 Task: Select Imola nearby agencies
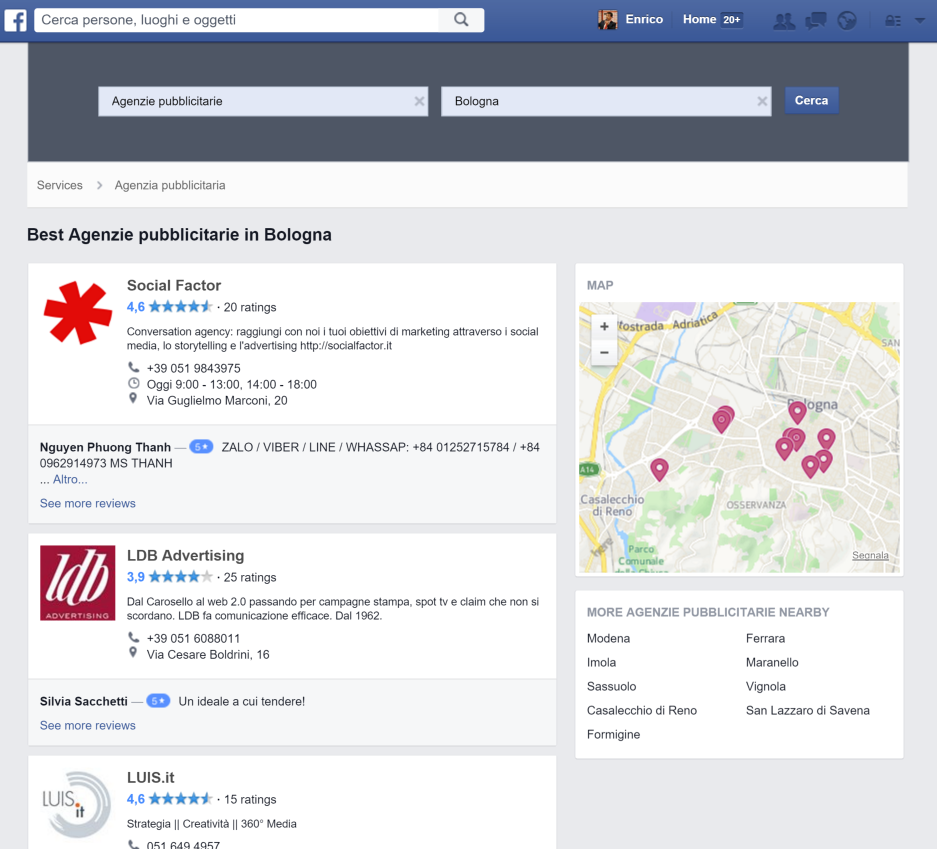(601, 662)
